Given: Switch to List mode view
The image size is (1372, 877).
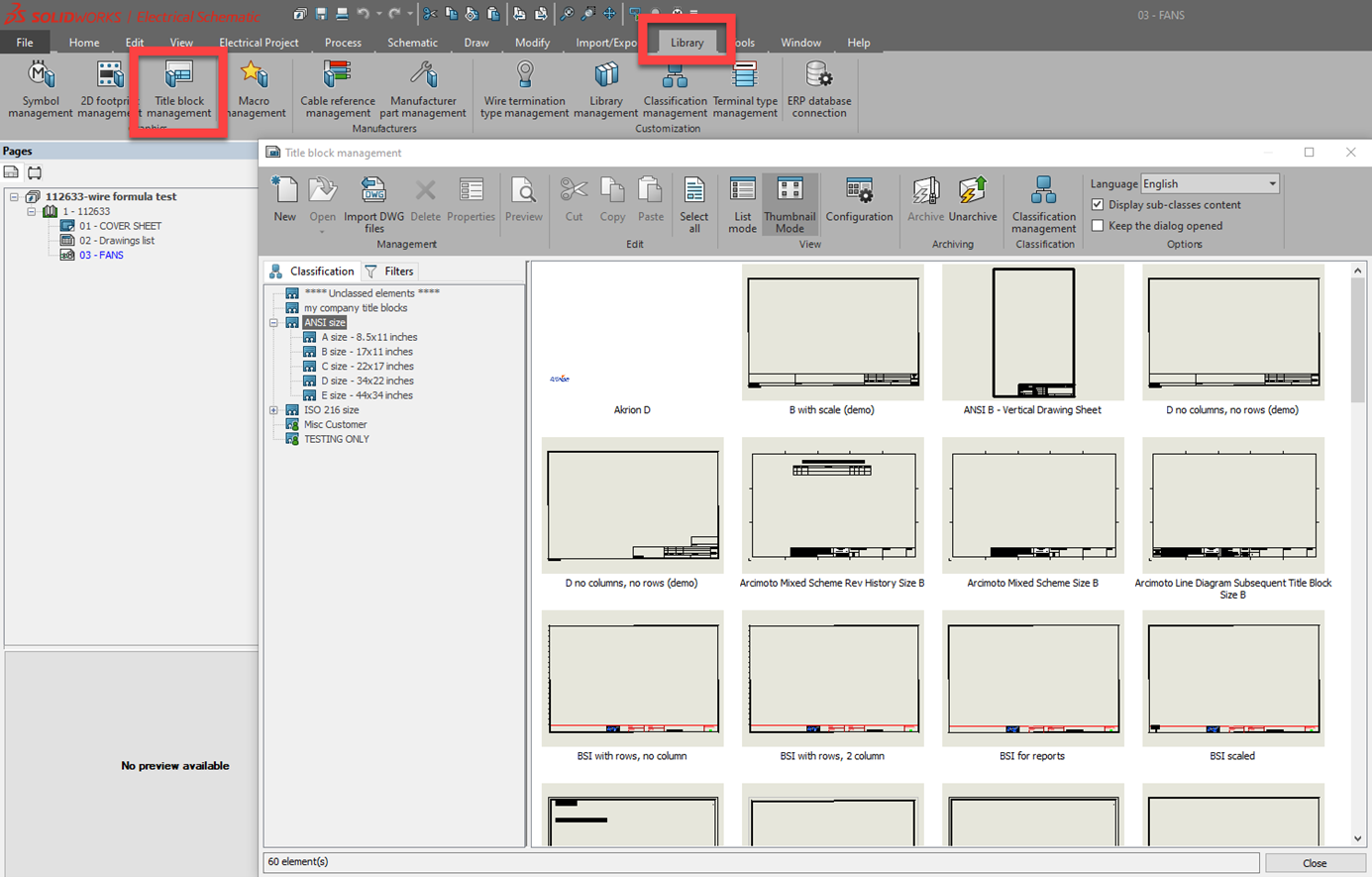Looking at the screenshot, I should [742, 205].
